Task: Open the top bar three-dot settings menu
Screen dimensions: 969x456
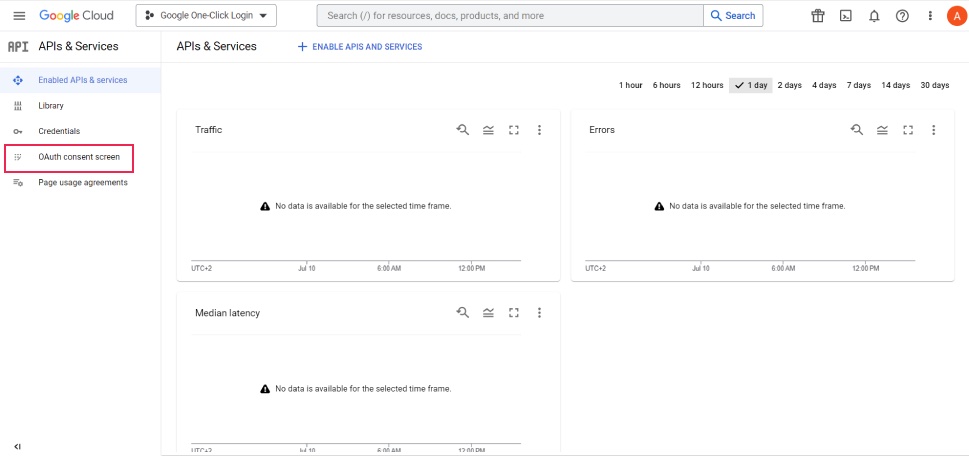Action: click(930, 16)
